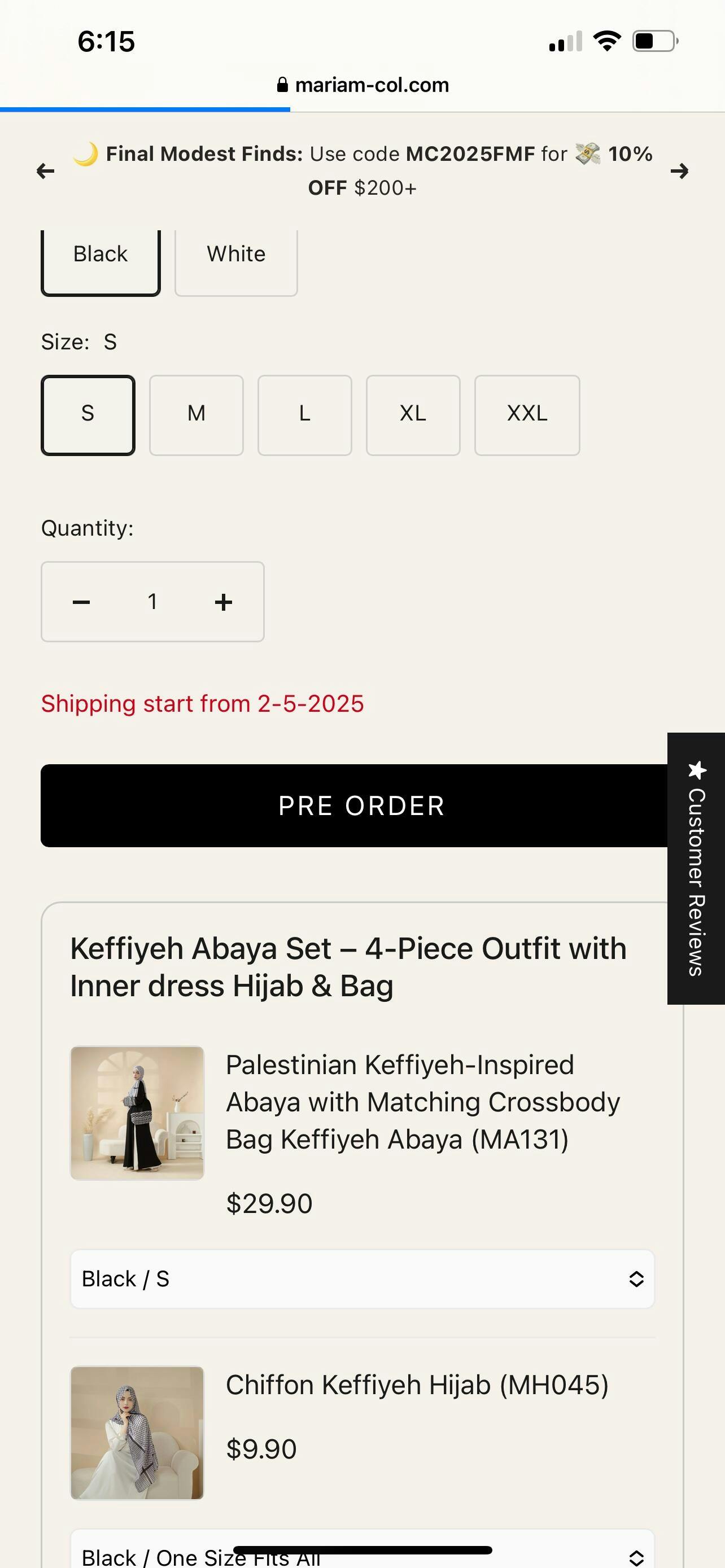725x1568 pixels.
Task: Choose size XXL
Action: (x=527, y=414)
